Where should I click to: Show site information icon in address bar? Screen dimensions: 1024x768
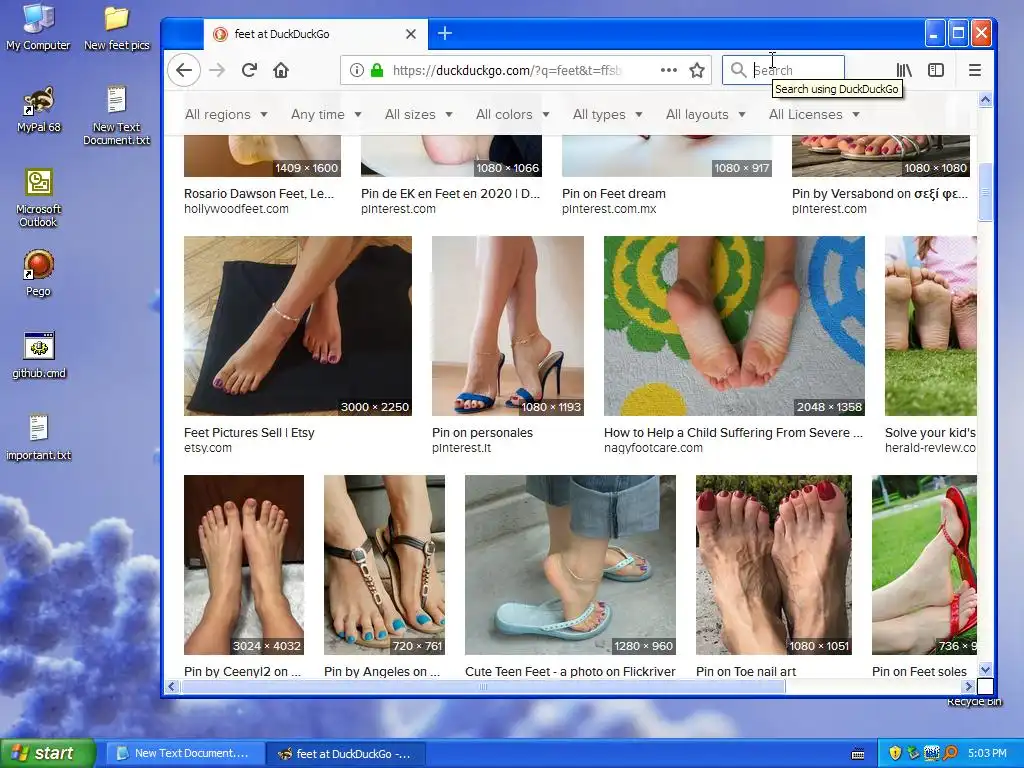click(357, 70)
